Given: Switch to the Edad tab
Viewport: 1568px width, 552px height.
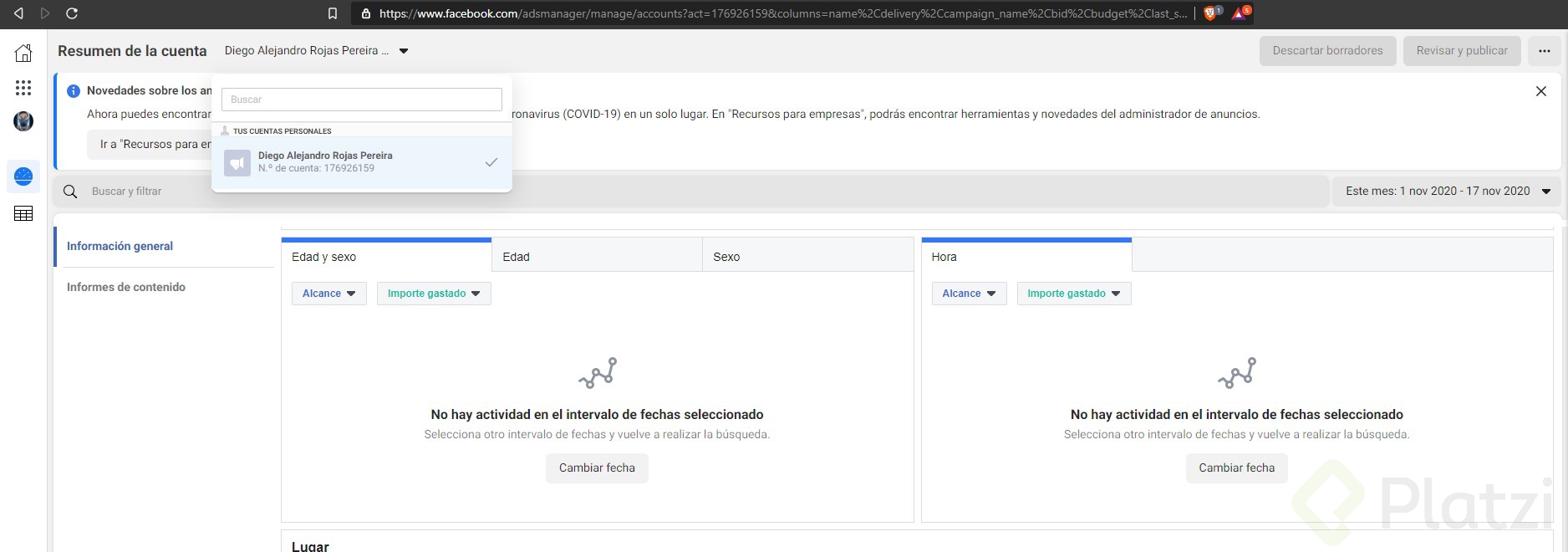Looking at the screenshot, I should click(597, 256).
